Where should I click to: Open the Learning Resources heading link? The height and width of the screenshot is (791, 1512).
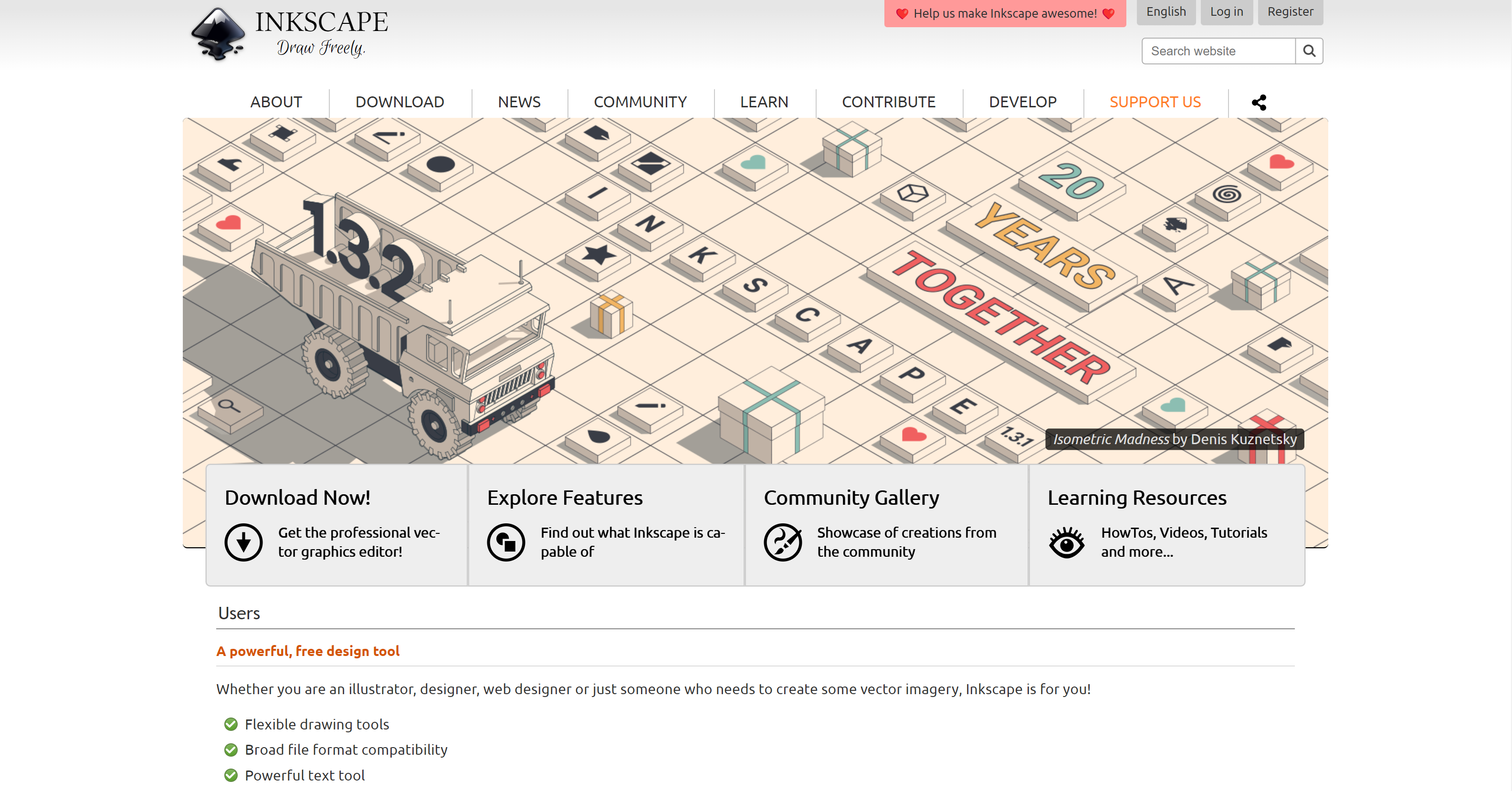click(1137, 498)
